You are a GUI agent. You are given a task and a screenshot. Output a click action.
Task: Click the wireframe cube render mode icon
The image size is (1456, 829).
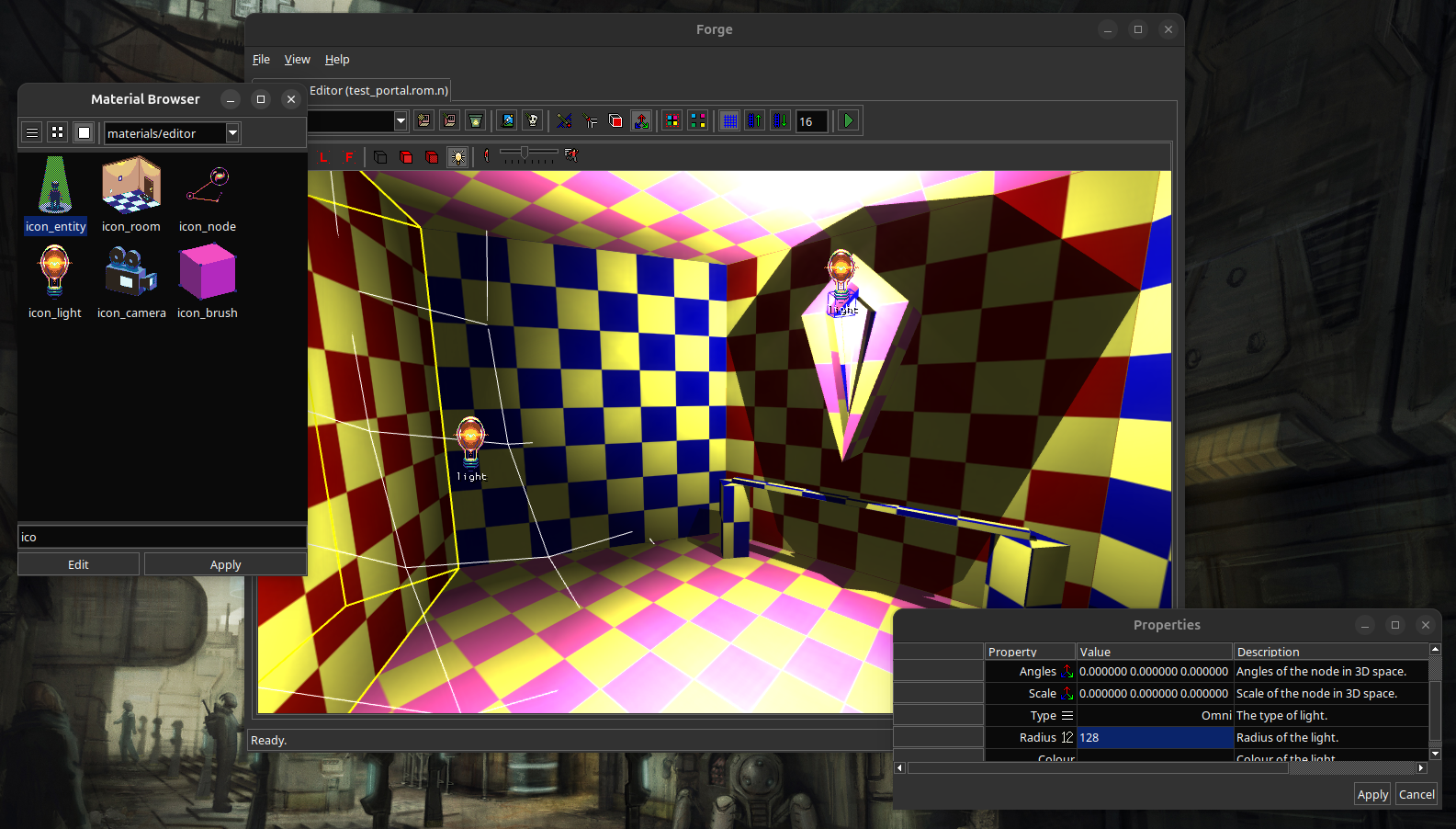[x=379, y=157]
